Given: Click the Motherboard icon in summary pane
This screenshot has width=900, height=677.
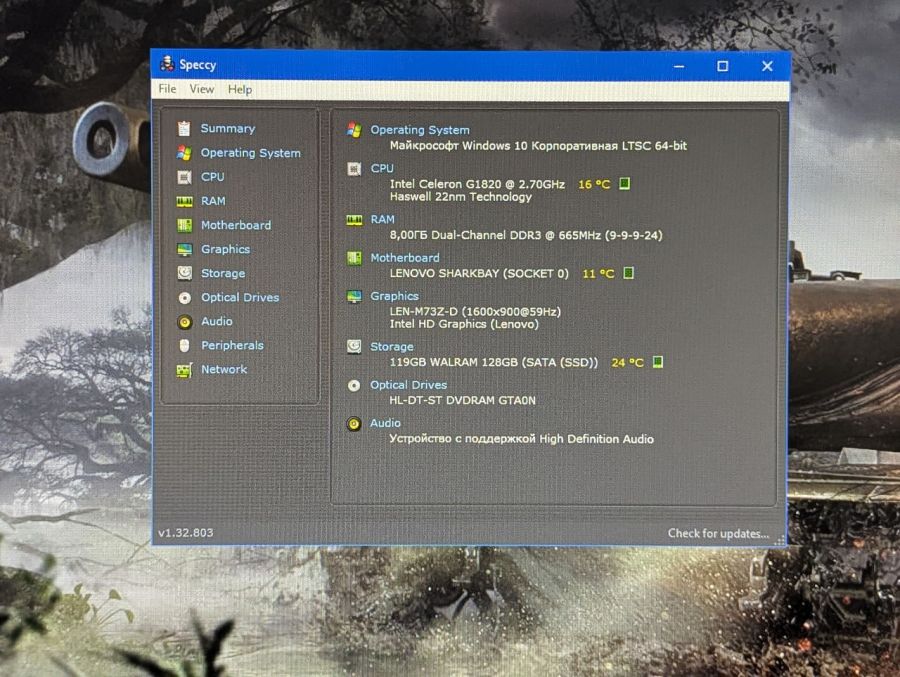Looking at the screenshot, I should [354, 258].
